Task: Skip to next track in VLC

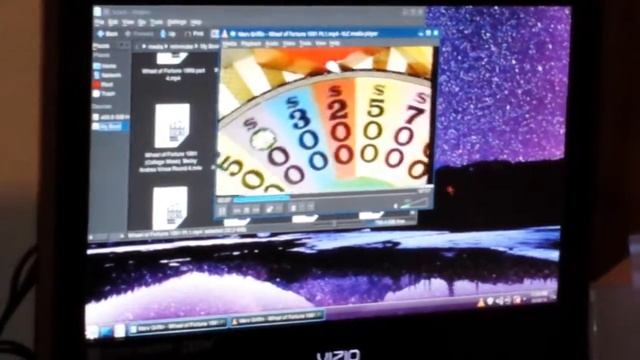Action: 256,210
